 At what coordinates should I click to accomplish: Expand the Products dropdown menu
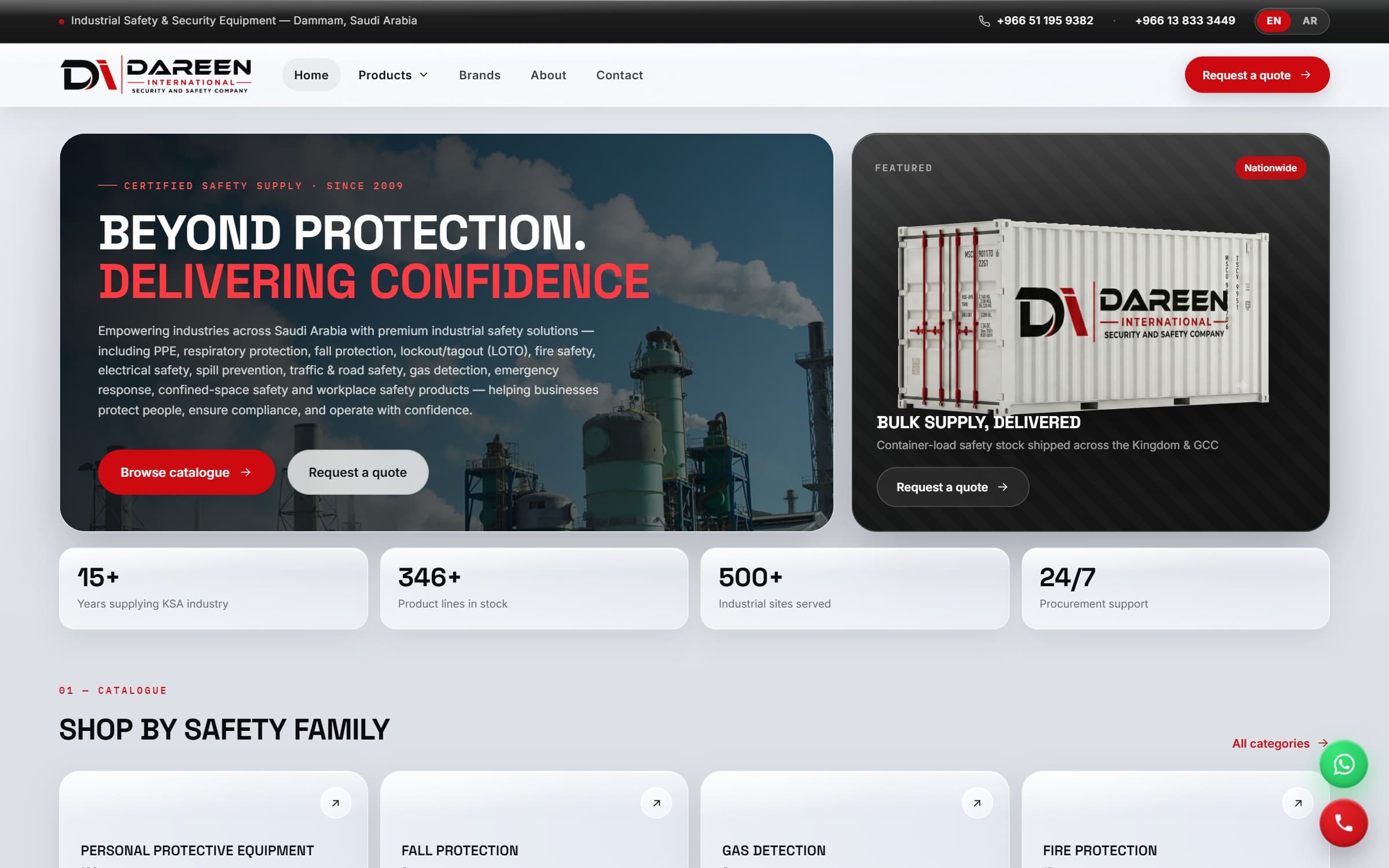coord(393,75)
